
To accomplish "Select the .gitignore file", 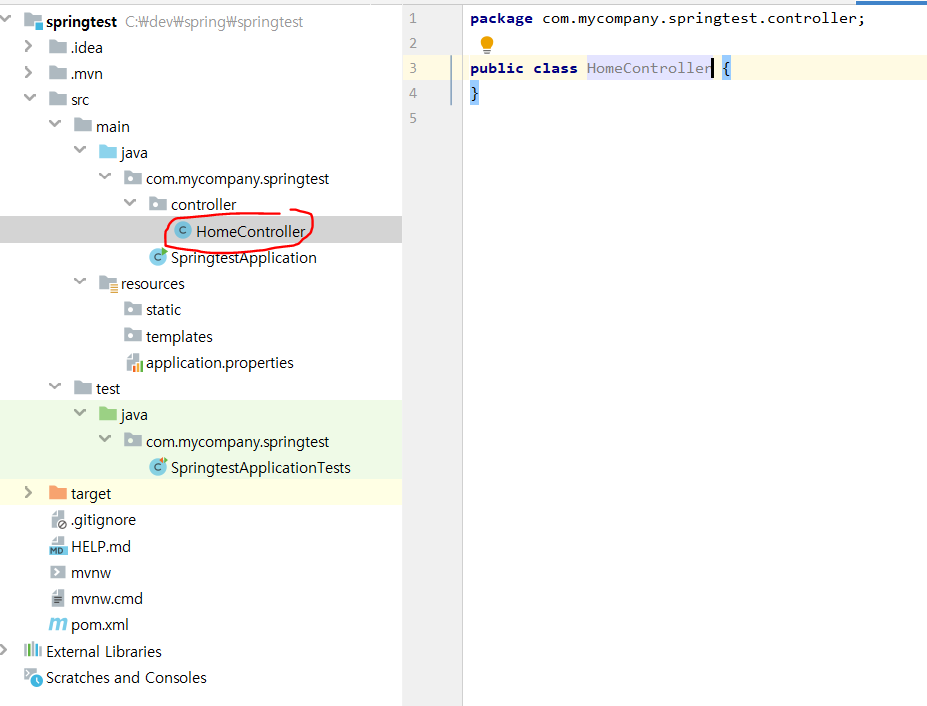I will pos(103,520).
